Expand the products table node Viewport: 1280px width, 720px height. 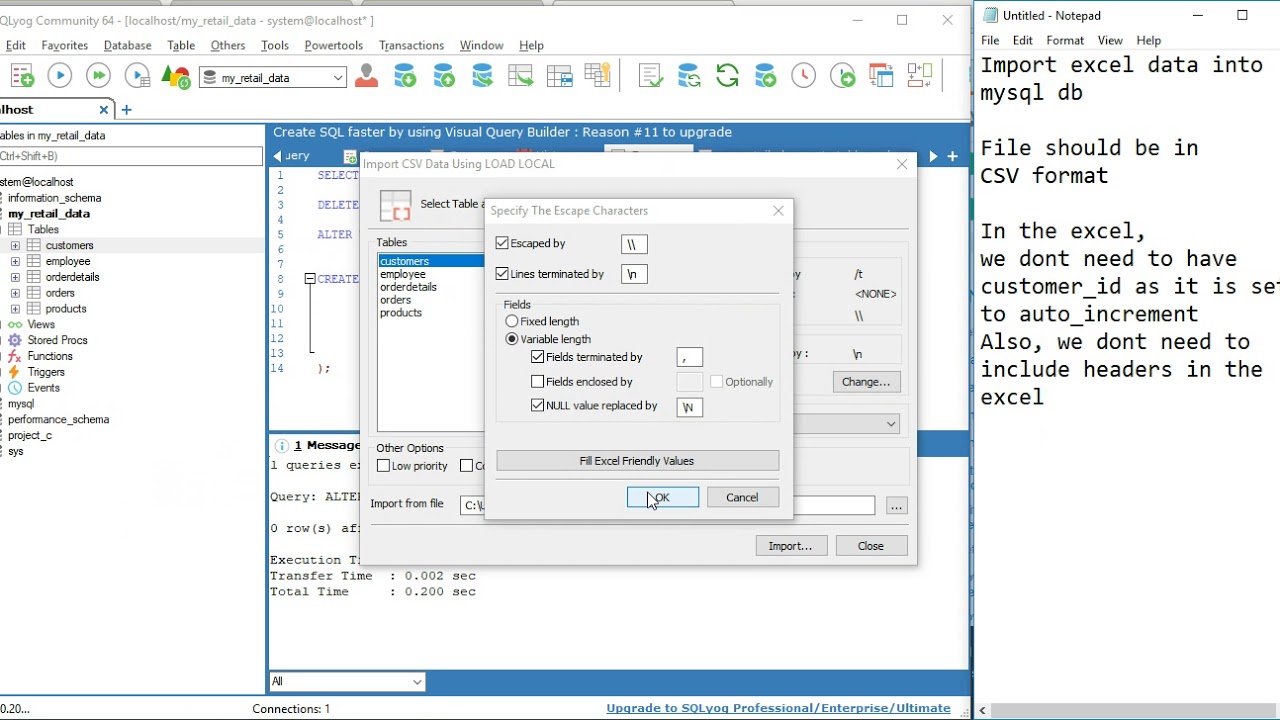15,309
